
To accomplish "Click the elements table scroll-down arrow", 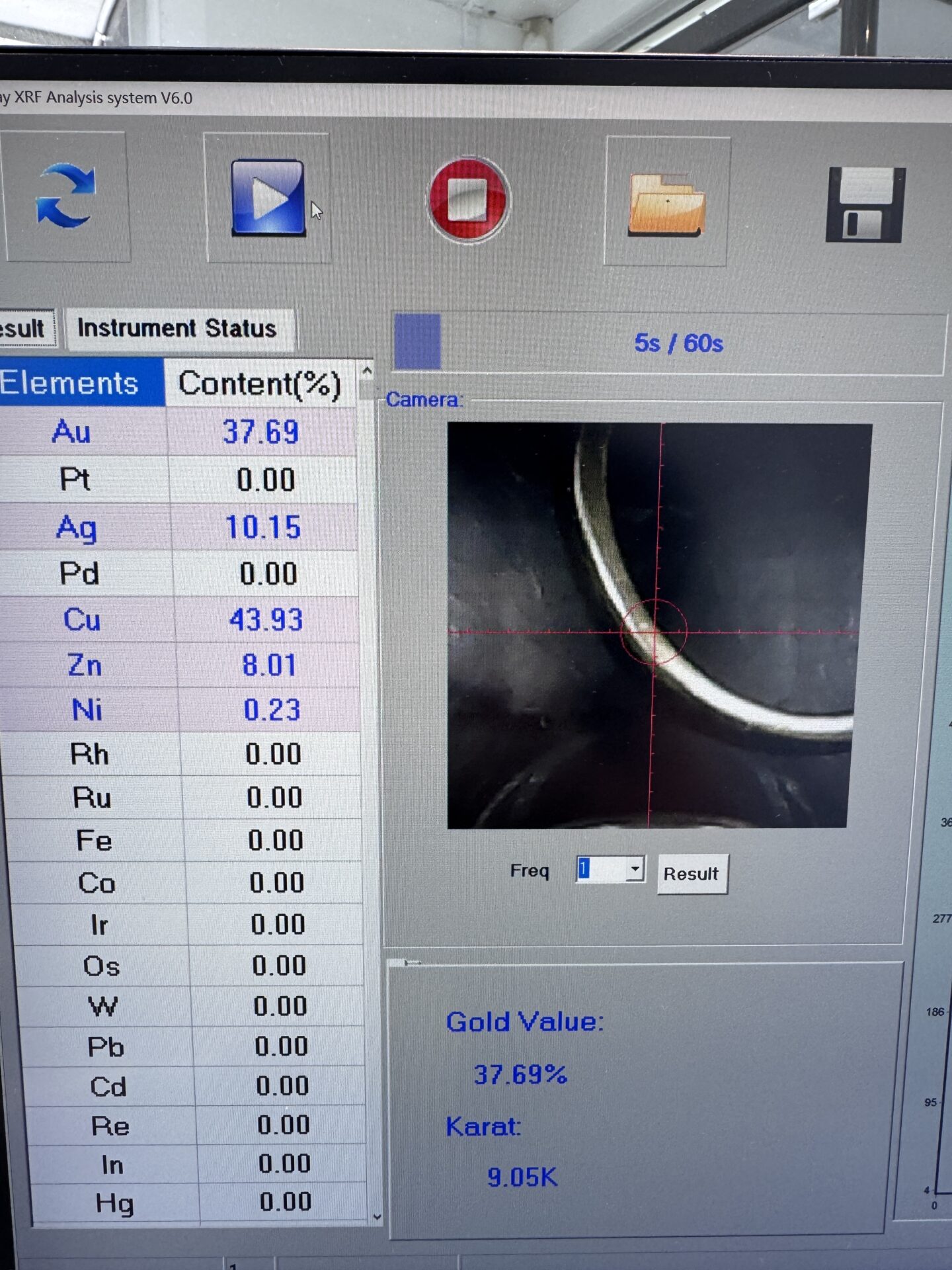I will [377, 1216].
